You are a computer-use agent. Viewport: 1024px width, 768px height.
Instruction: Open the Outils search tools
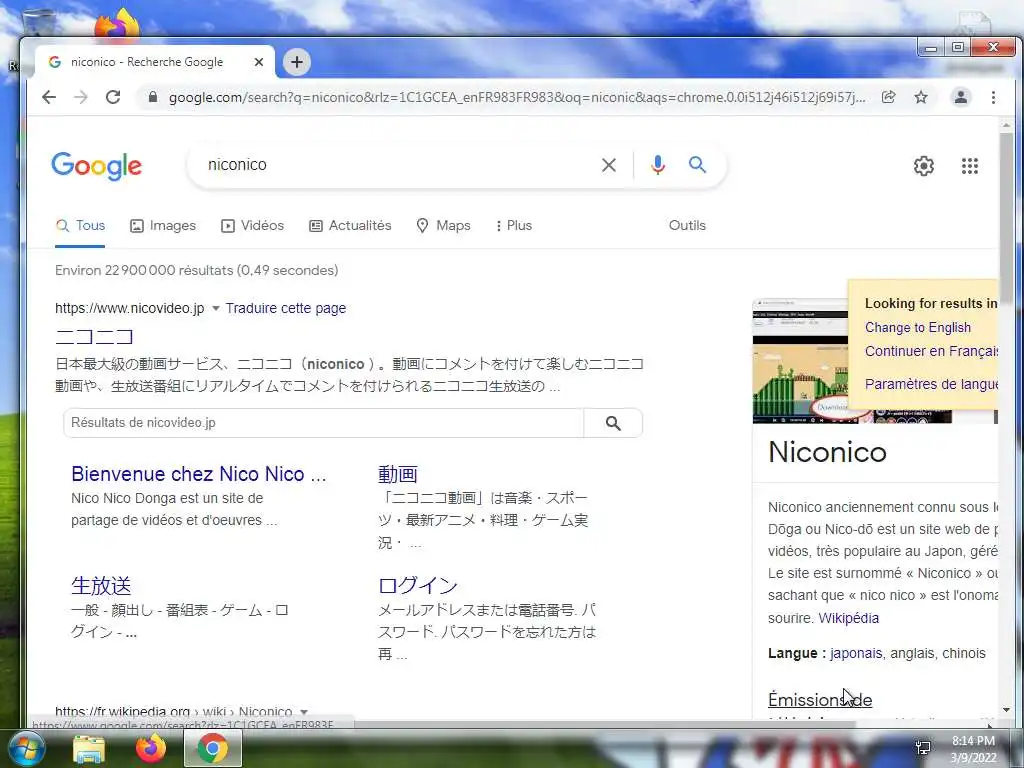(x=687, y=225)
